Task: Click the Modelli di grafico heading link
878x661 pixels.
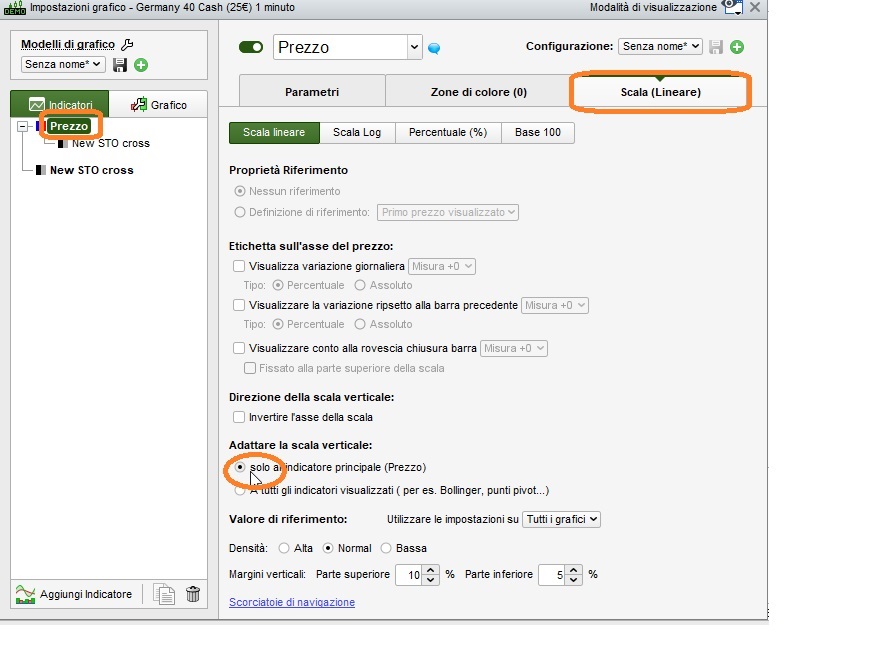Action: point(68,44)
